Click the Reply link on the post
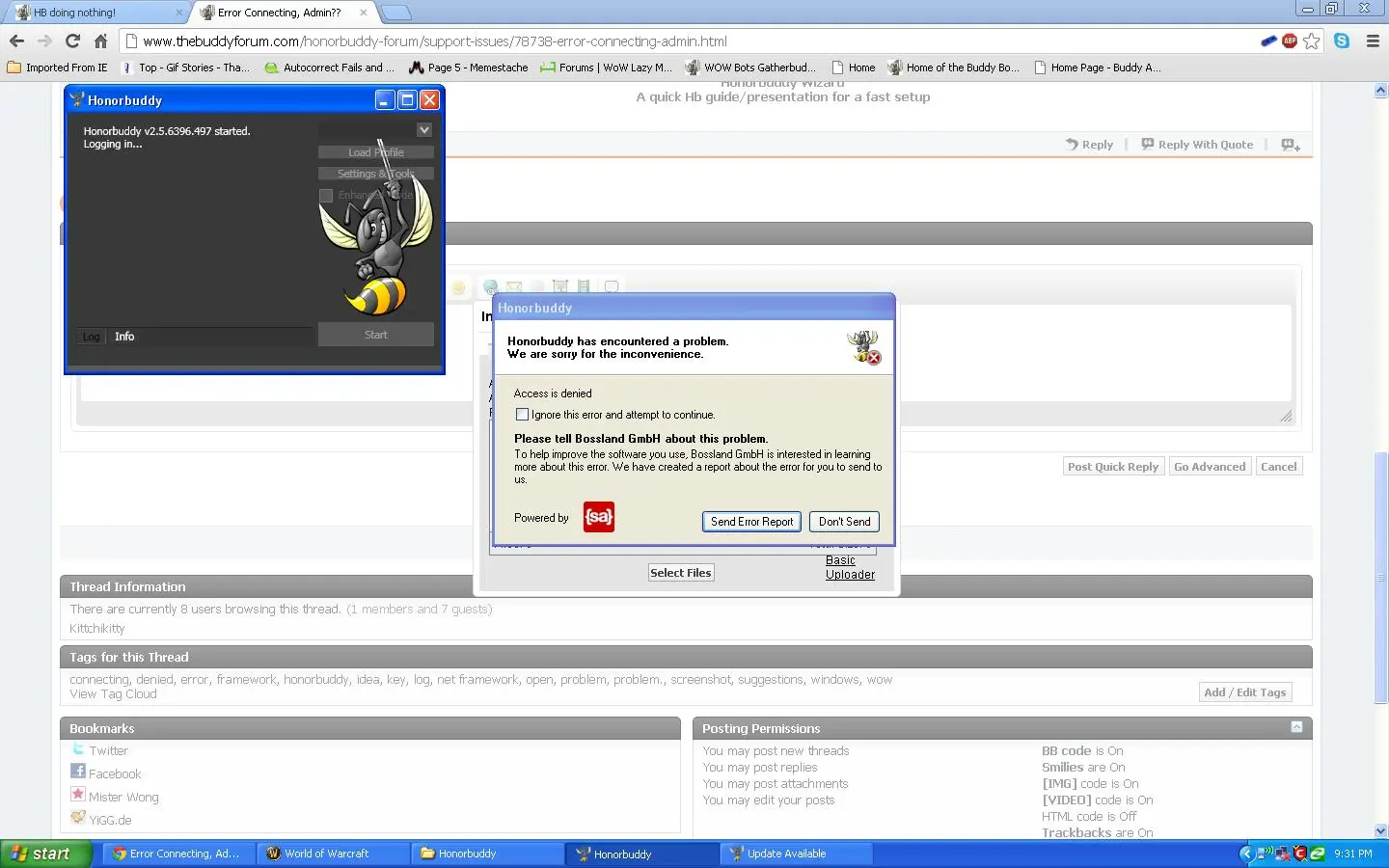 (x=1089, y=145)
